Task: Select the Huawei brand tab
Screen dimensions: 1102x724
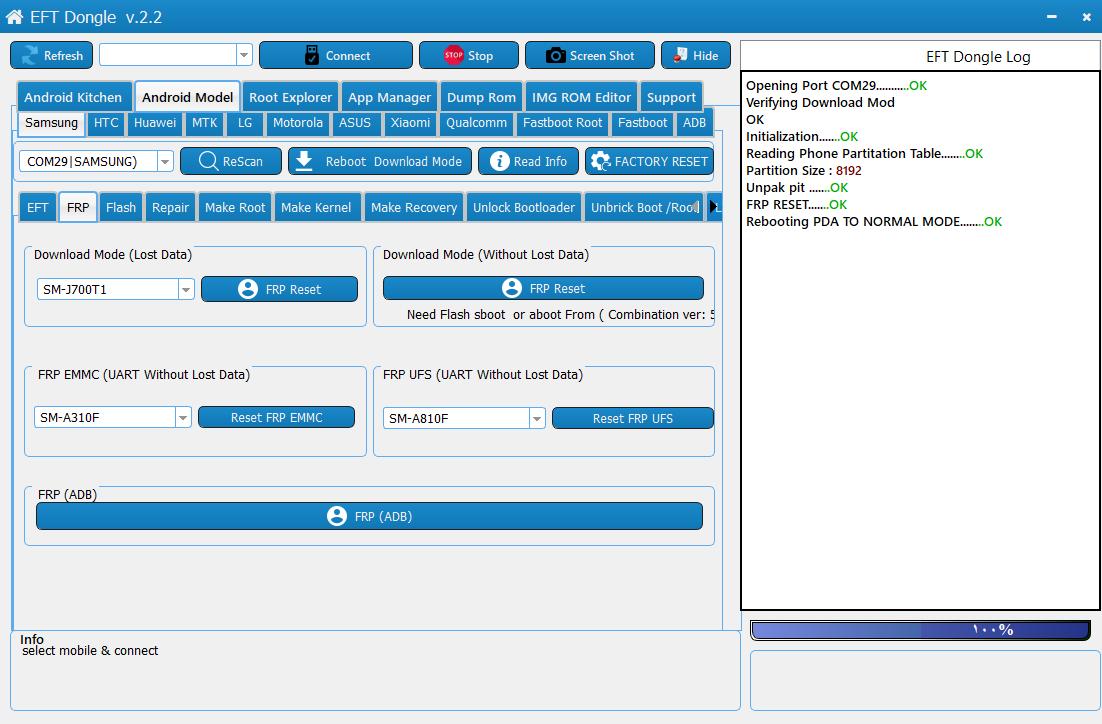Action: tap(155, 122)
